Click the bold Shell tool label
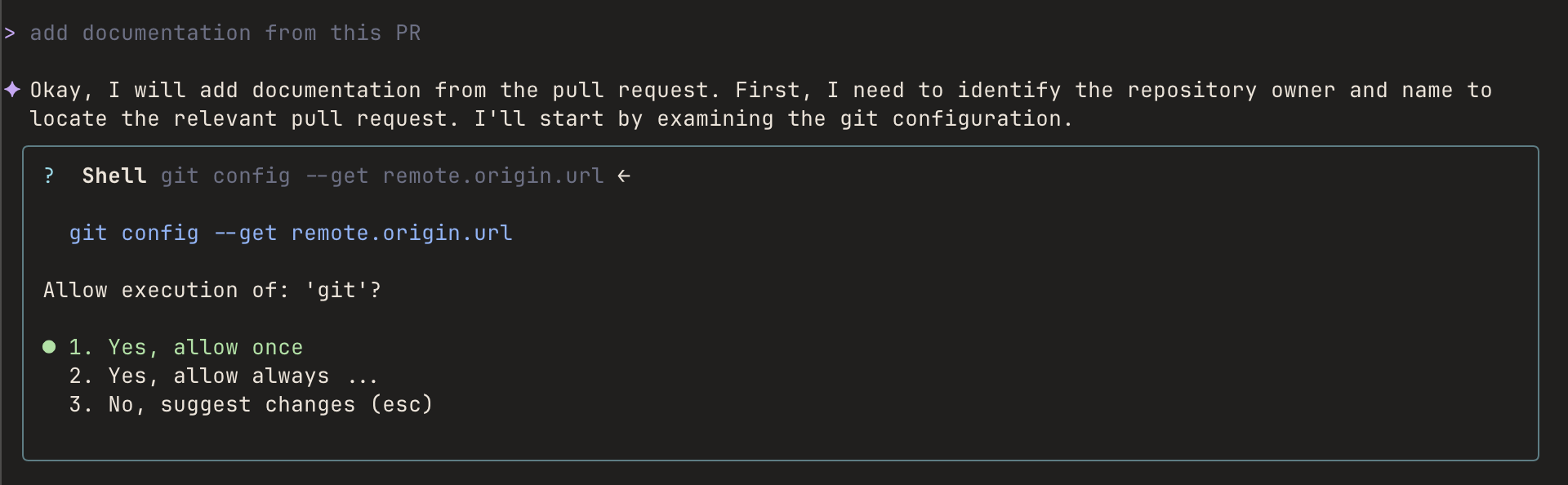Image resolution: width=1568 pixels, height=485 pixels. (x=114, y=176)
